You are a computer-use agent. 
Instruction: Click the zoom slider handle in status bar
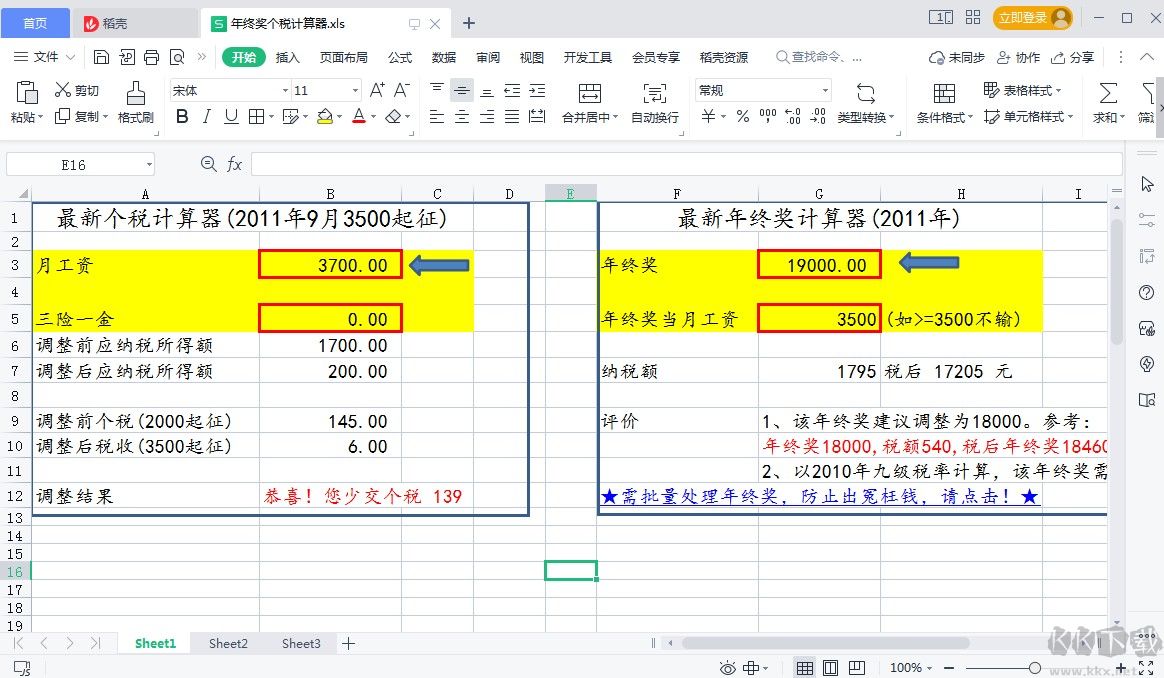[x=1034, y=668]
